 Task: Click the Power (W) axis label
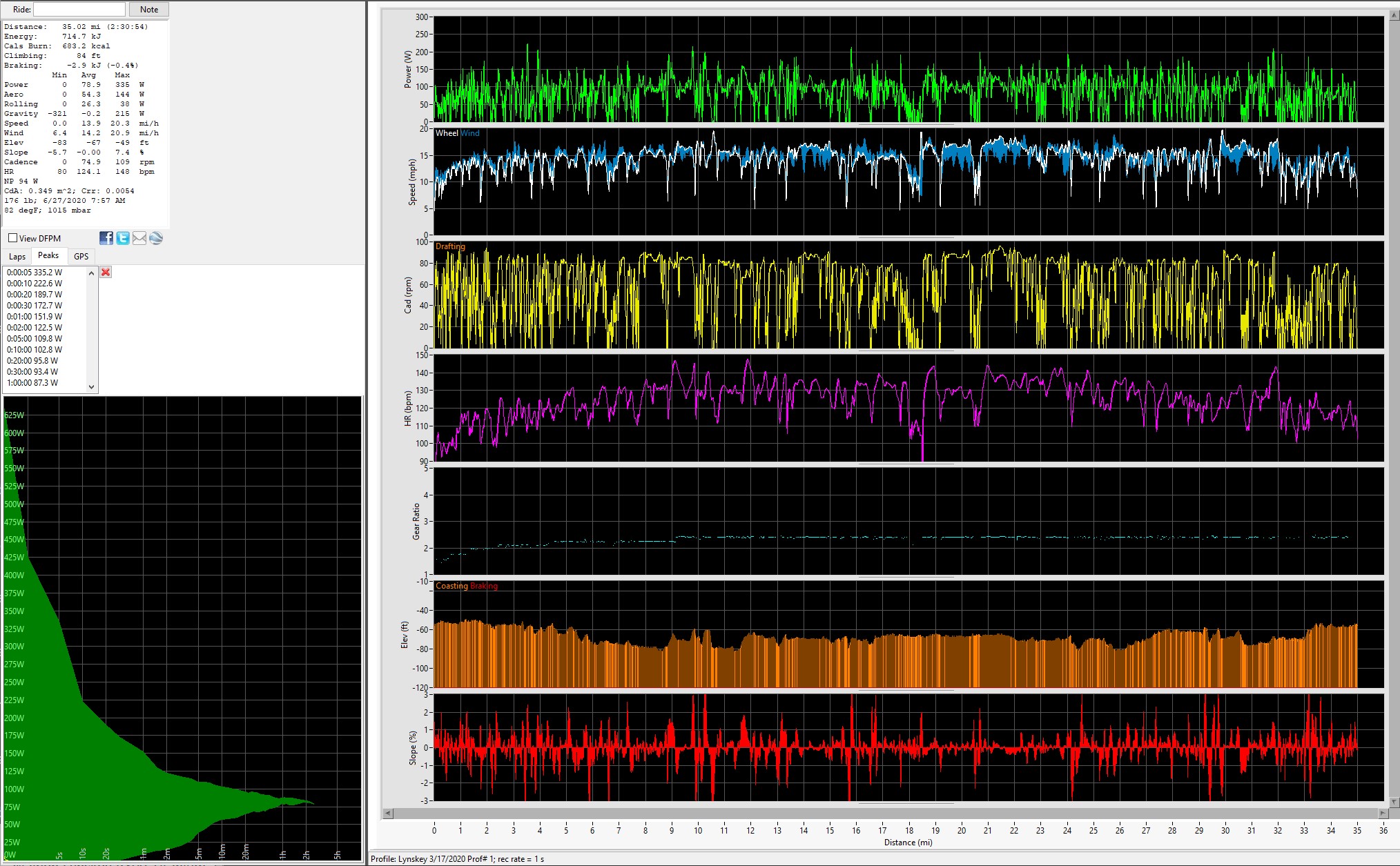[408, 69]
